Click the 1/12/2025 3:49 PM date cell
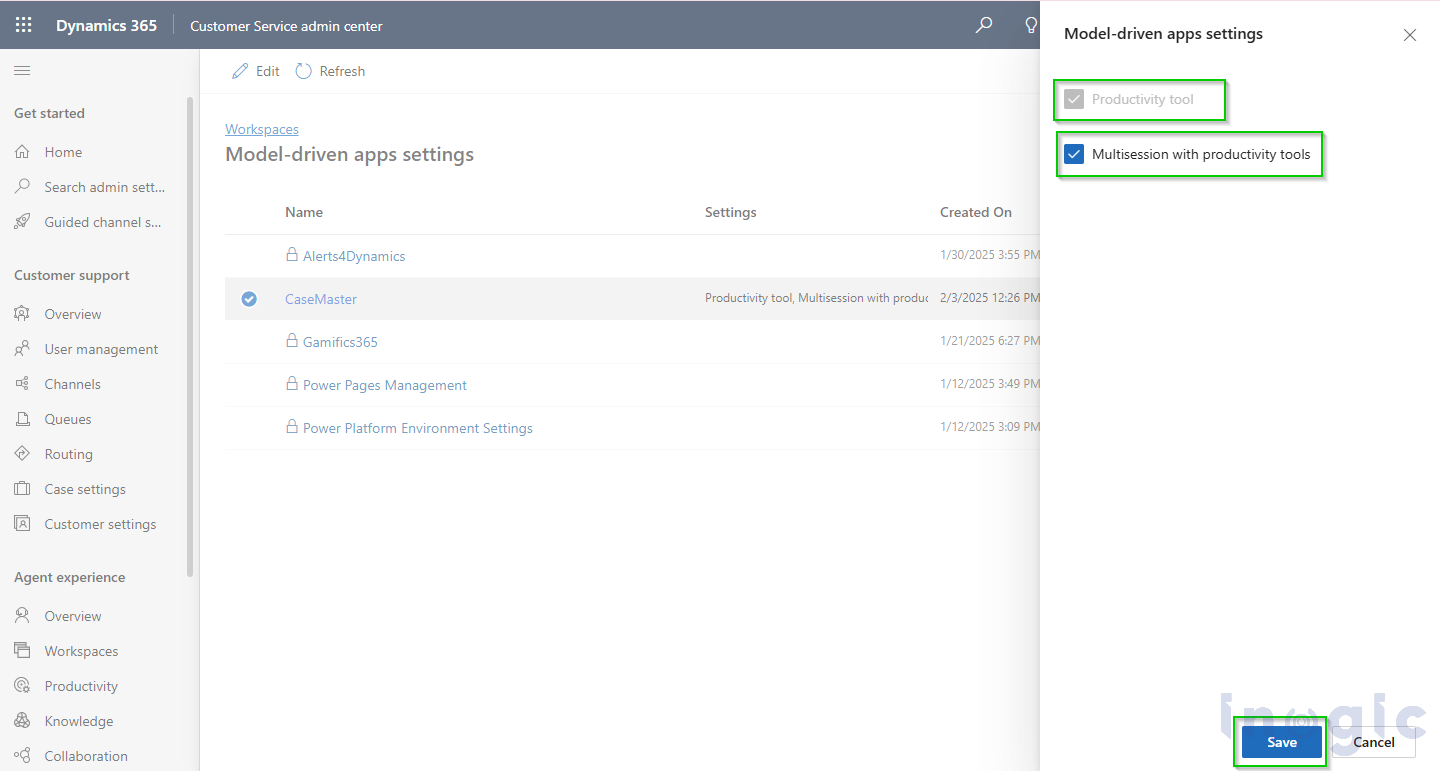 990,384
